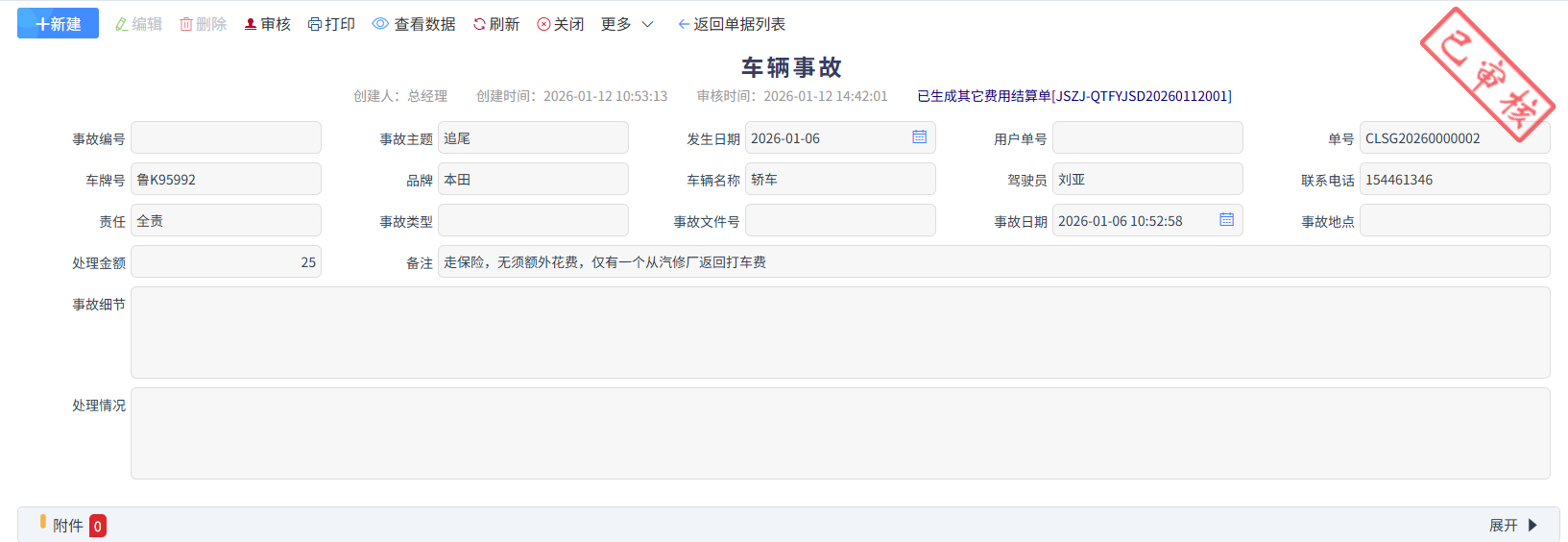
Task: Click the 关闭 circle-x icon
Action: click(543, 24)
